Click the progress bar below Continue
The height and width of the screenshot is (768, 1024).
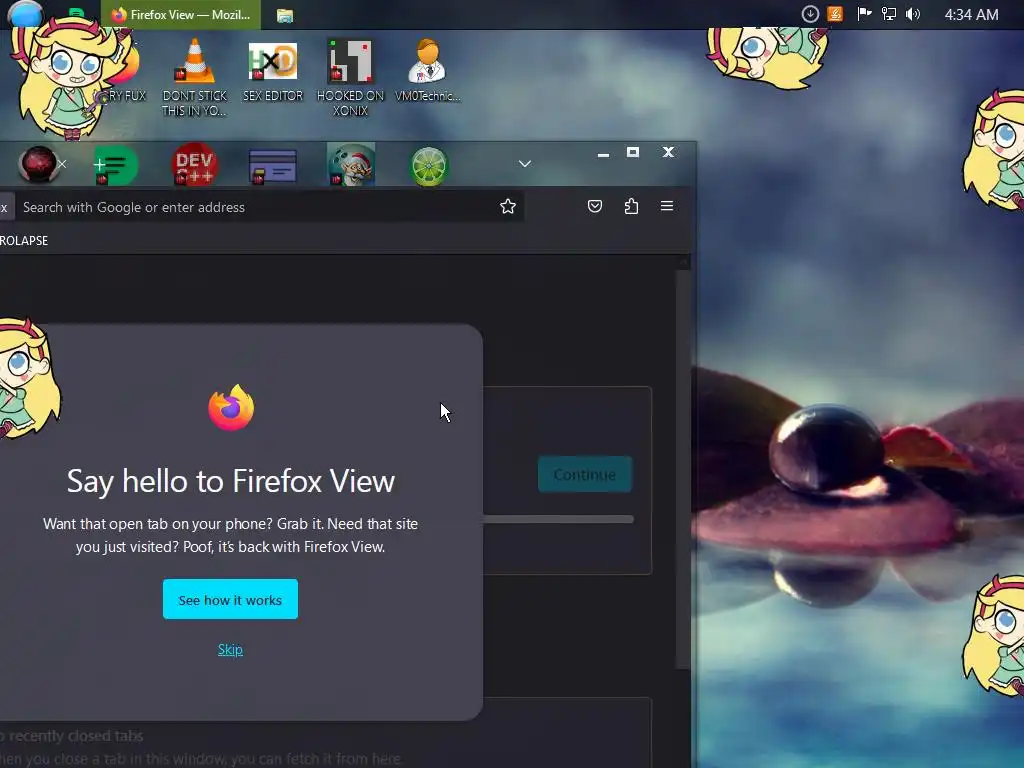(x=558, y=519)
